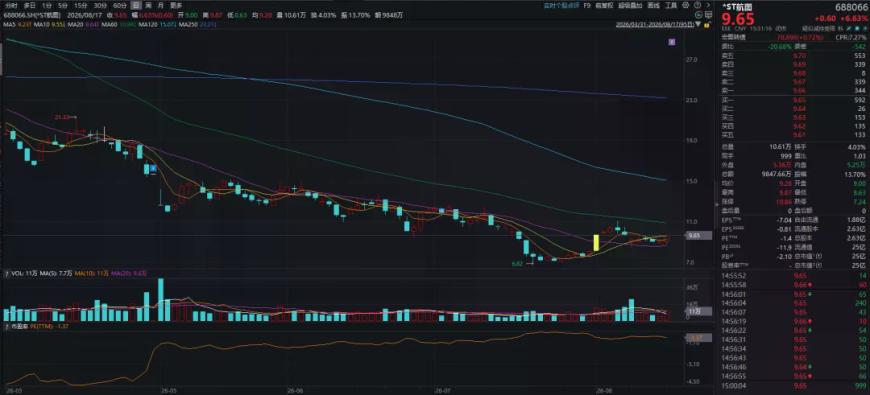This screenshot has width=870, height=395.
Task: Click the yellow highlighted candlestick bar
Action: point(596,242)
